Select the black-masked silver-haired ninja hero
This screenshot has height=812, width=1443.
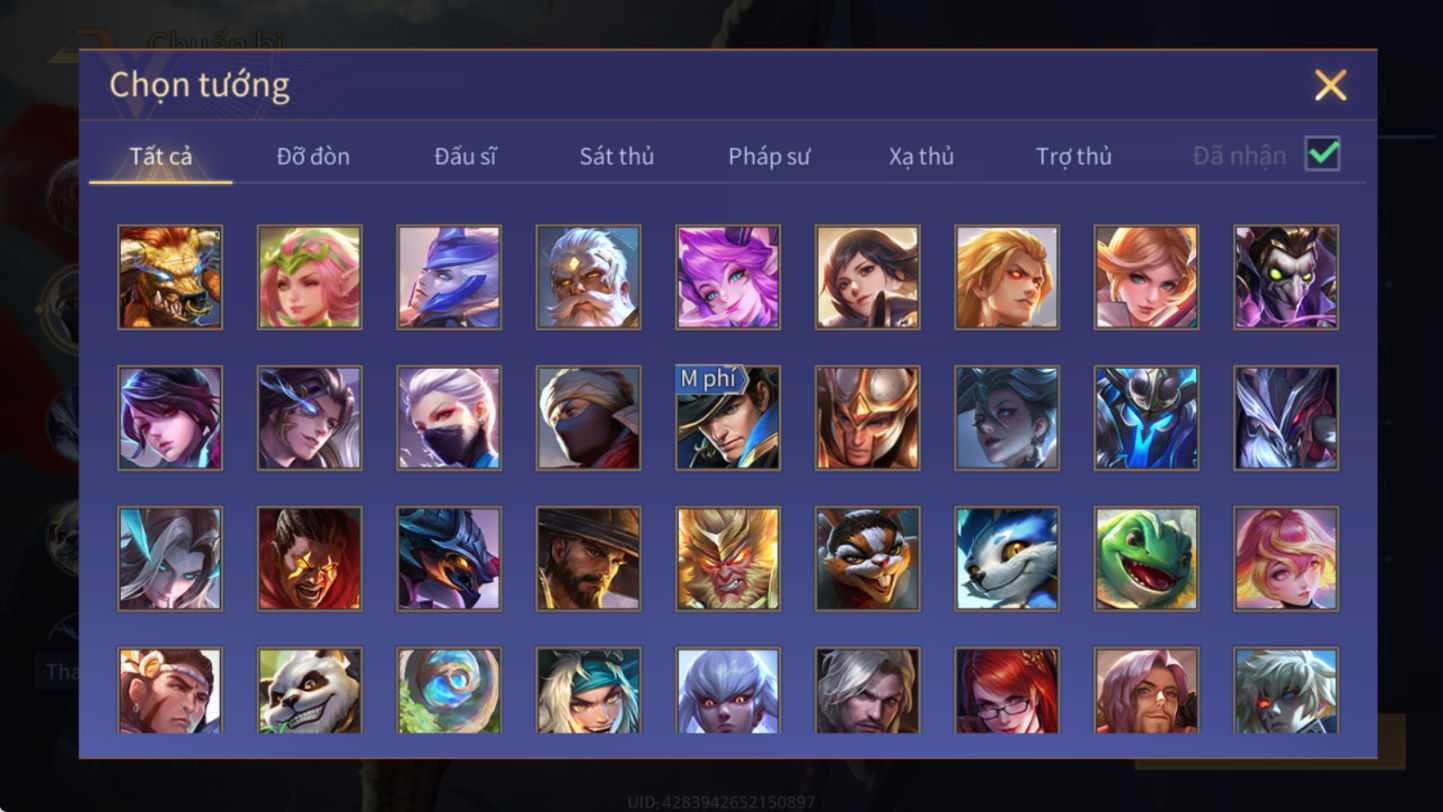pos(449,418)
